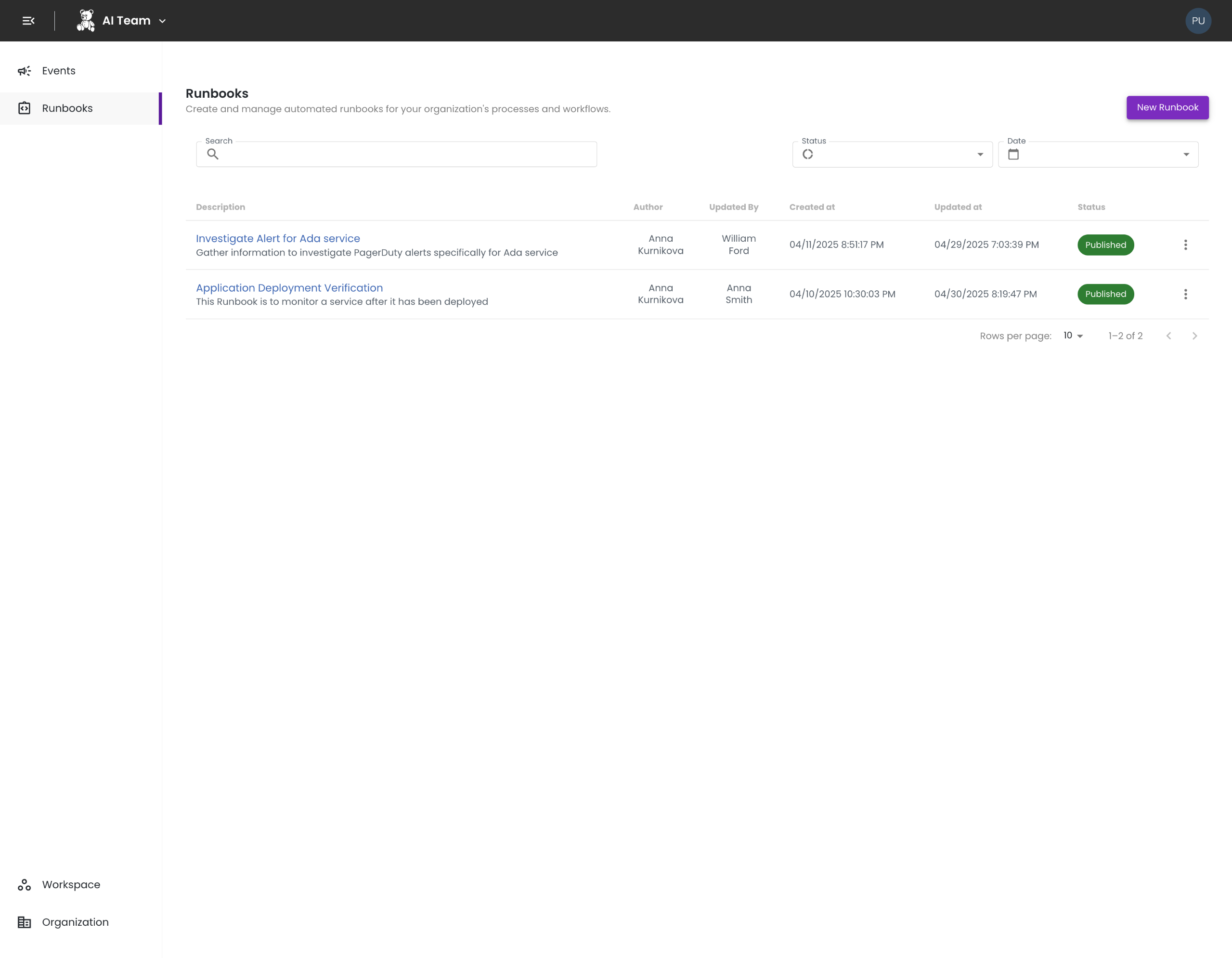Click the Runbooks sidebar icon

[24, 108]
